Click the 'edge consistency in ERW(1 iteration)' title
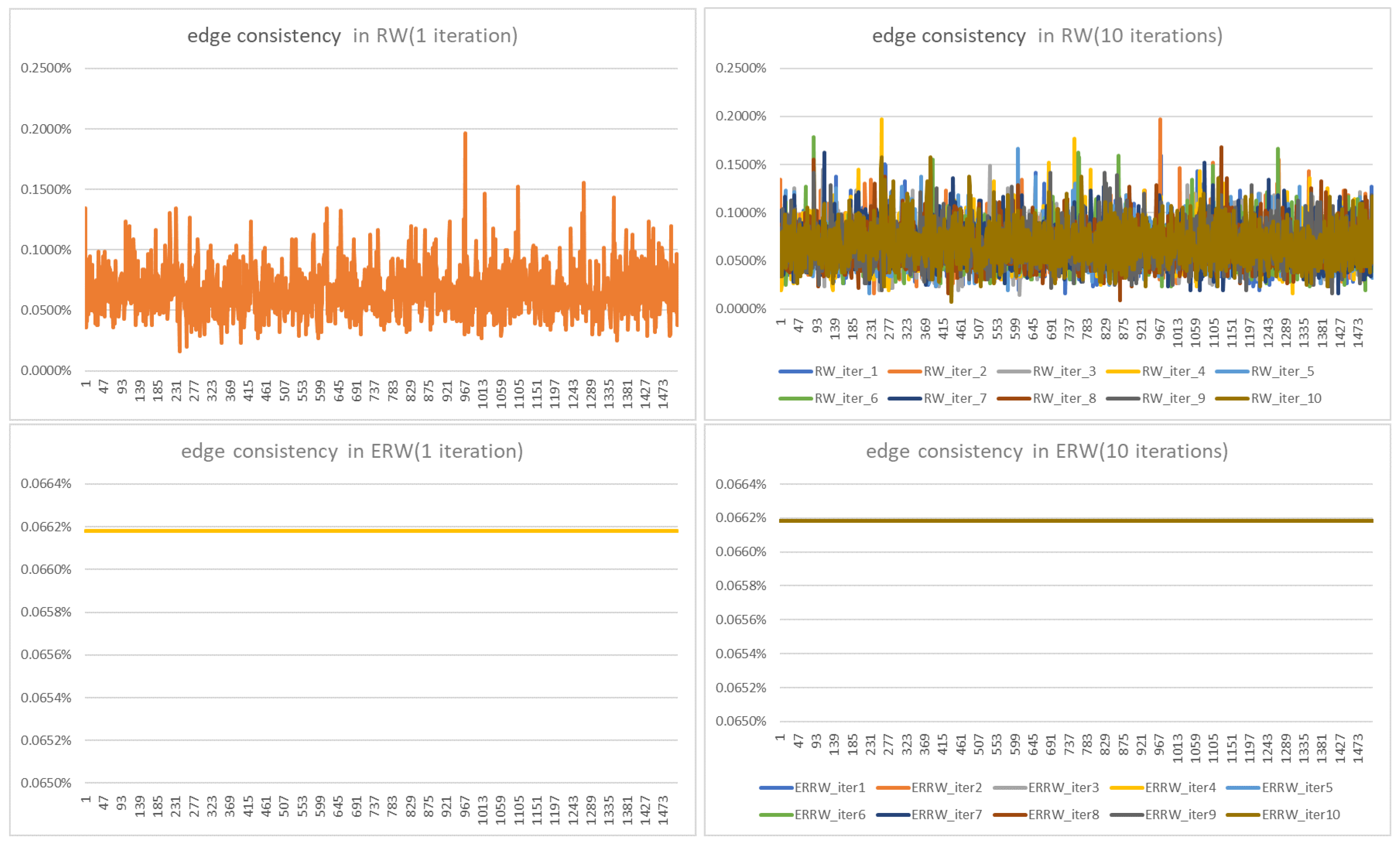This screenshot has height=846, width=1400. point(352,451)
